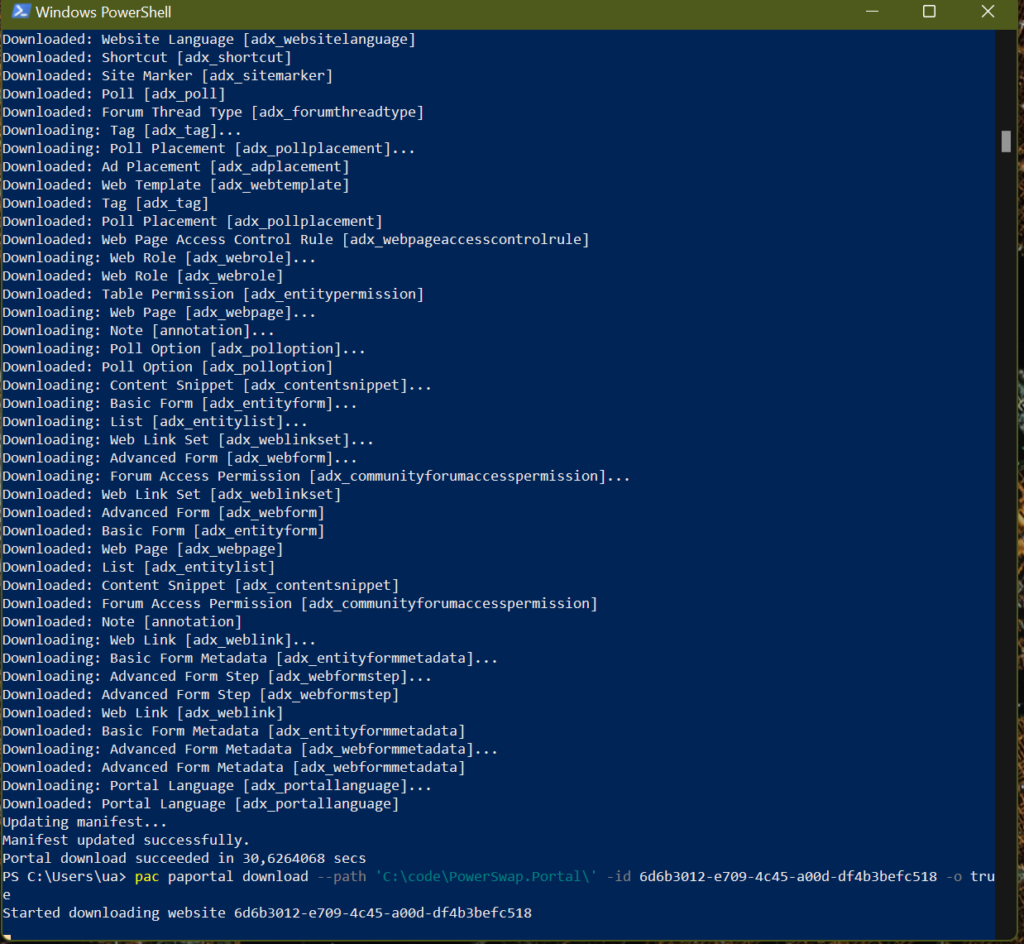The width and height of the screenshot is (1024, 944).
Task: Select the 'Downloaded: Site Marker [adx_sitemarker]' line
Action: pos(168,76)
